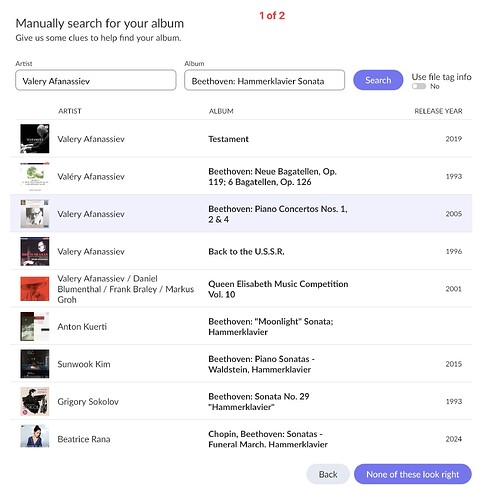Edit the Album text field

[264, 80]
